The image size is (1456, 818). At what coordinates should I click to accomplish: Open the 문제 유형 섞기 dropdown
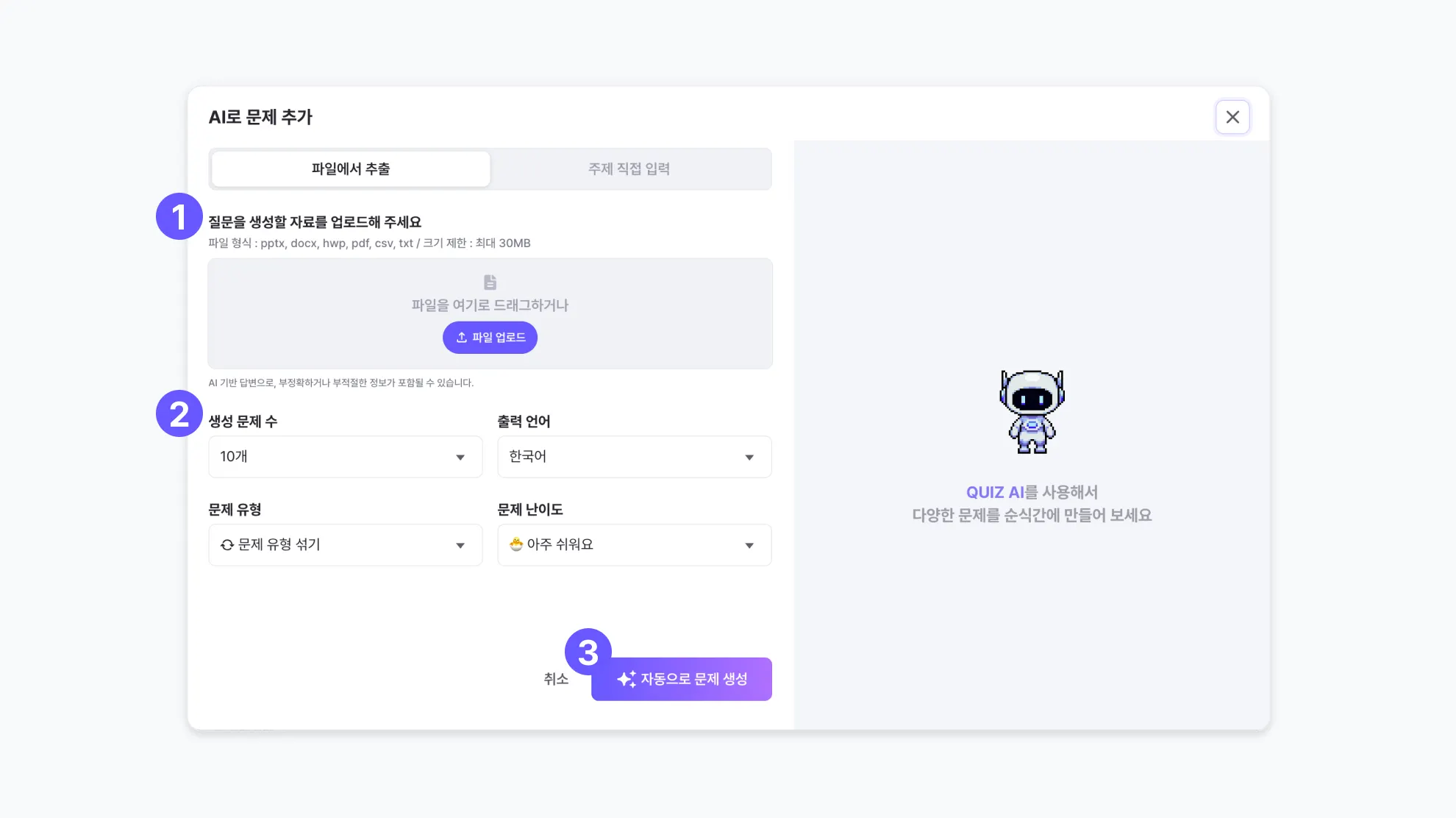click(x=346, y=545)
